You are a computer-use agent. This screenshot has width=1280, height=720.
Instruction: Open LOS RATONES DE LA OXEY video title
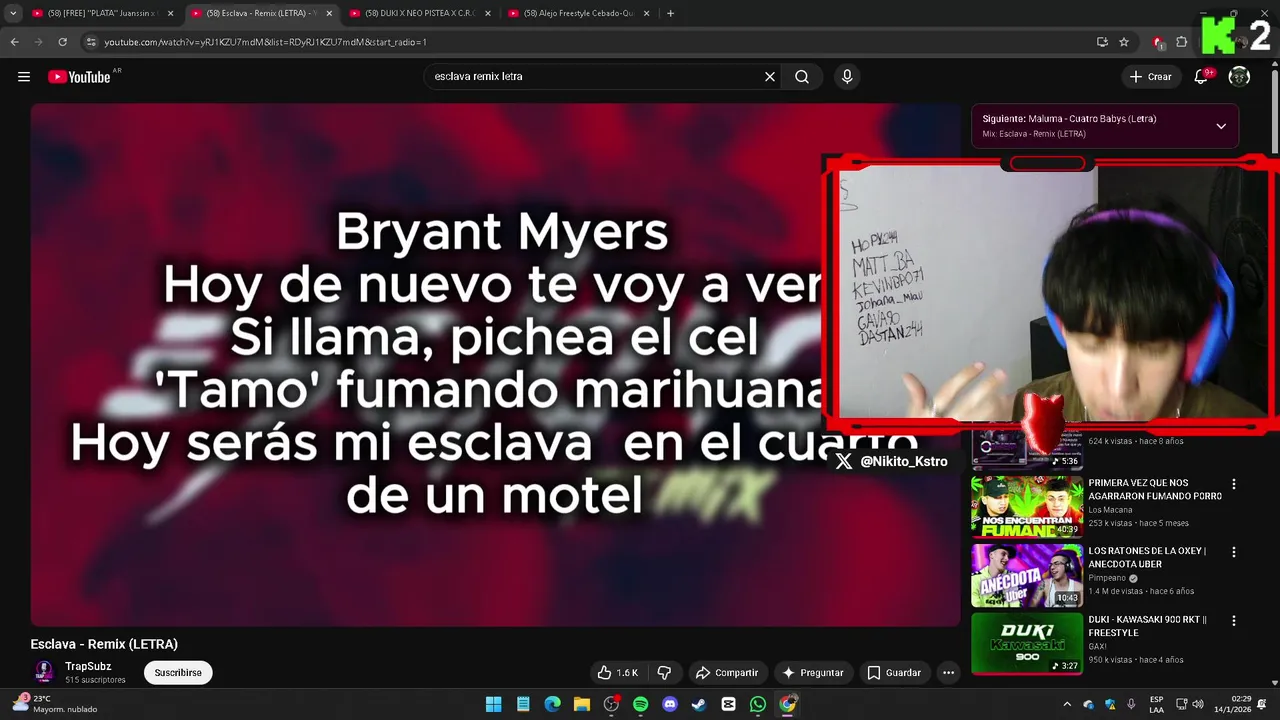click(1147, 557)
